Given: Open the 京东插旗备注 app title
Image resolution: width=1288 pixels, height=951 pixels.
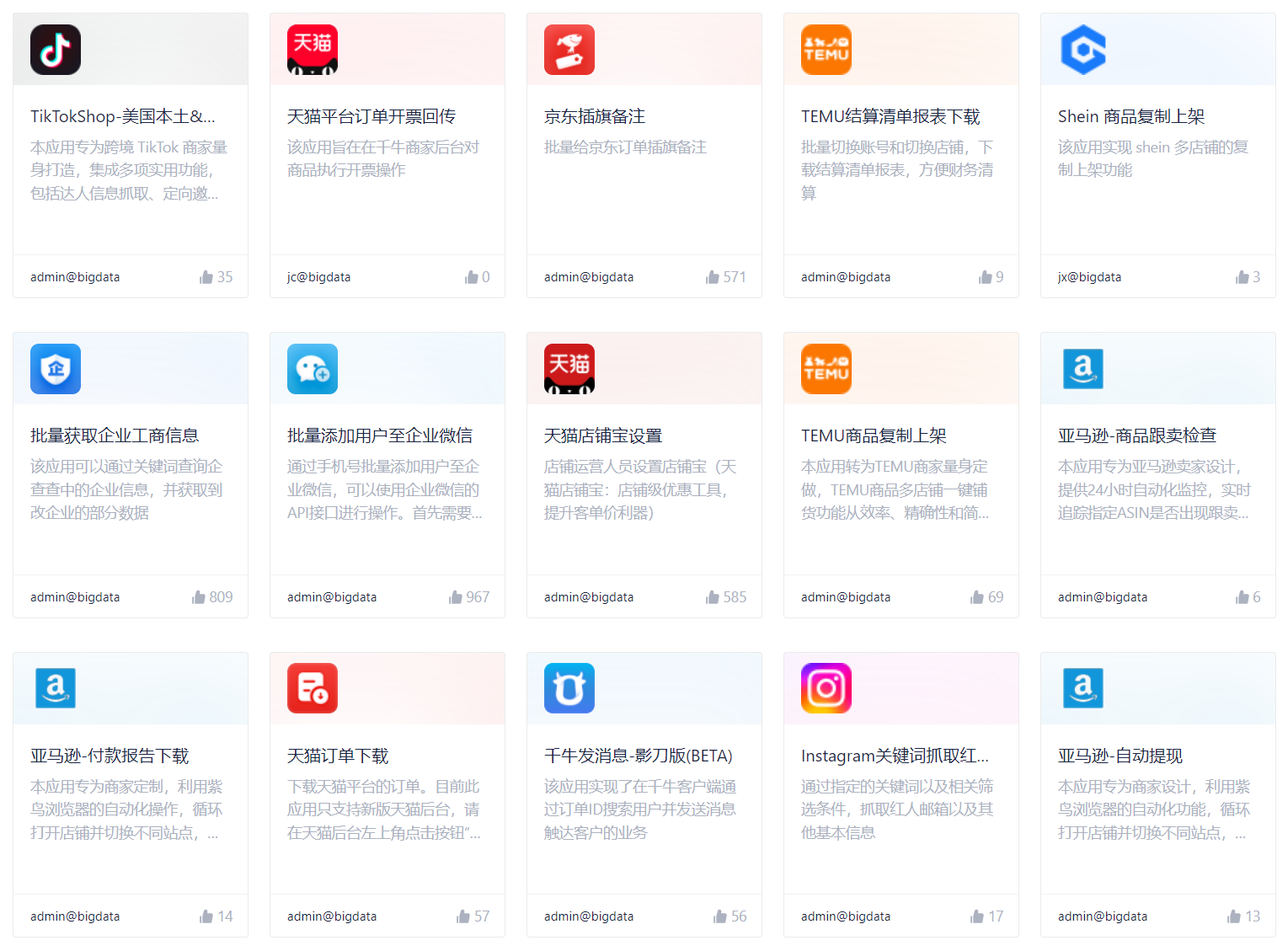Looking at the screenshot, I should click(x=595, y=116).
